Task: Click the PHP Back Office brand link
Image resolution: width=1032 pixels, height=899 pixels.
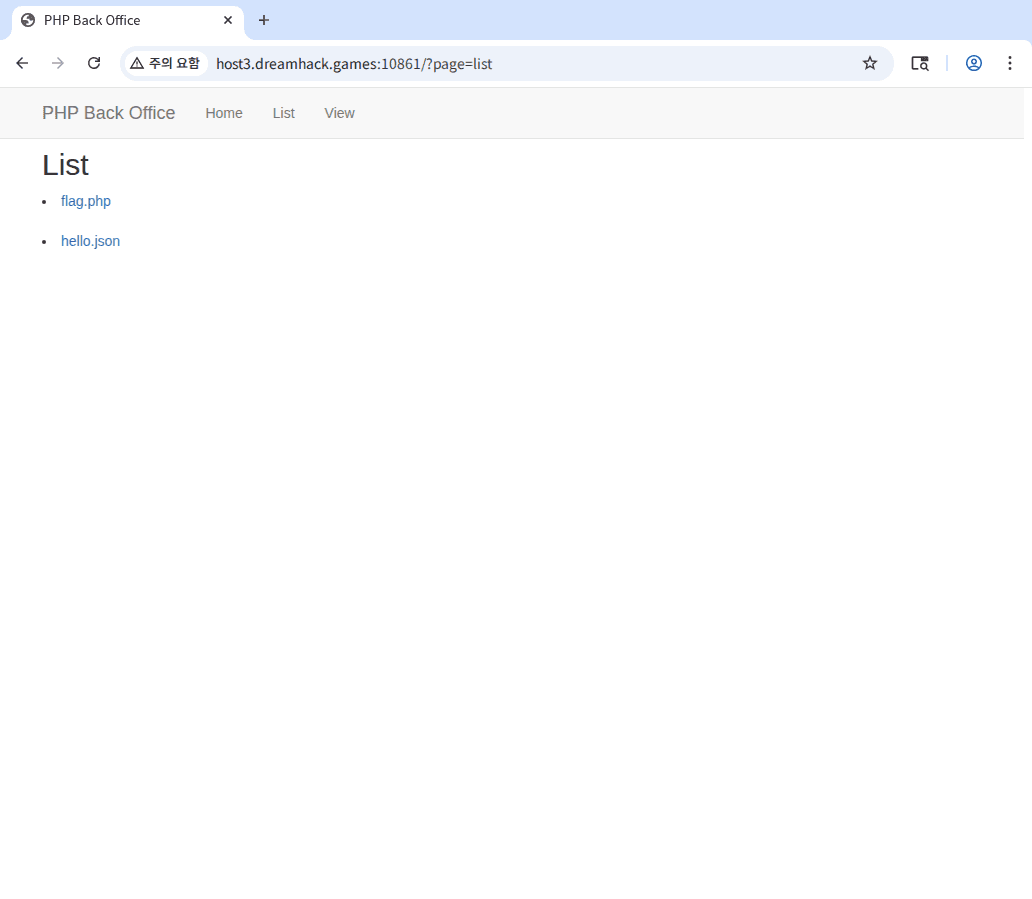Action: [109, 113]
